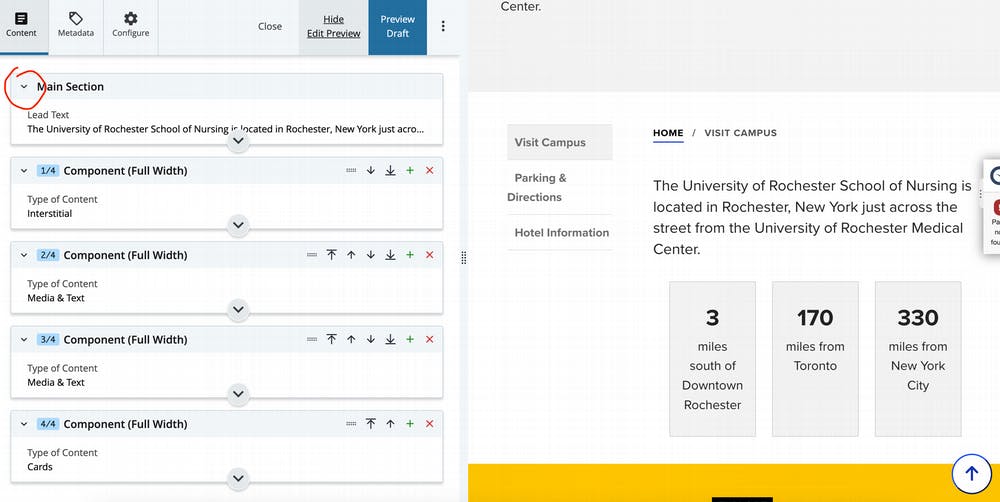
Task: Open the Configure tab
Action: pos(131,26)
